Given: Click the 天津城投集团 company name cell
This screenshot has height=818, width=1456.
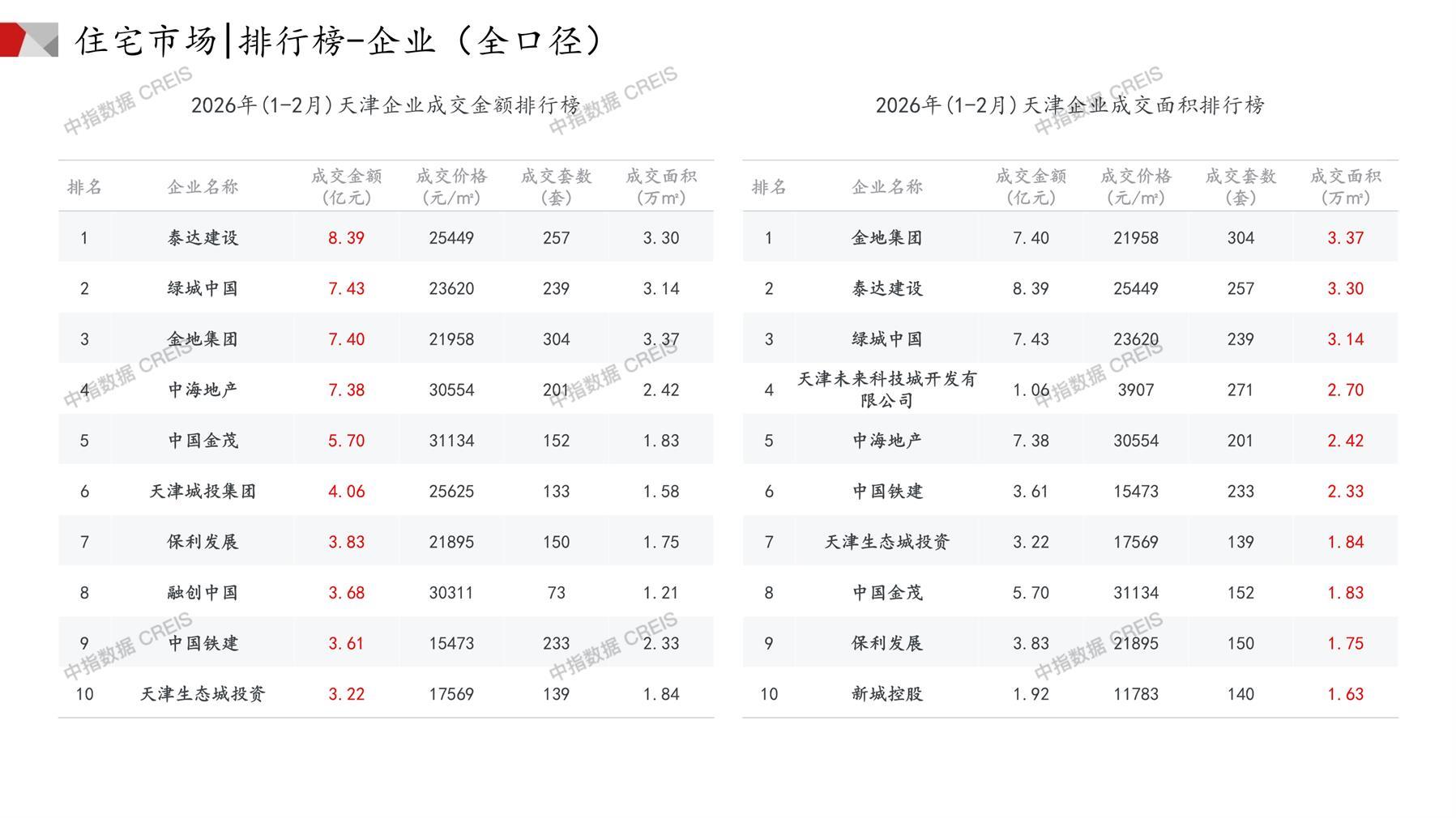Looking at the screenshot, I should coord(203,492).
